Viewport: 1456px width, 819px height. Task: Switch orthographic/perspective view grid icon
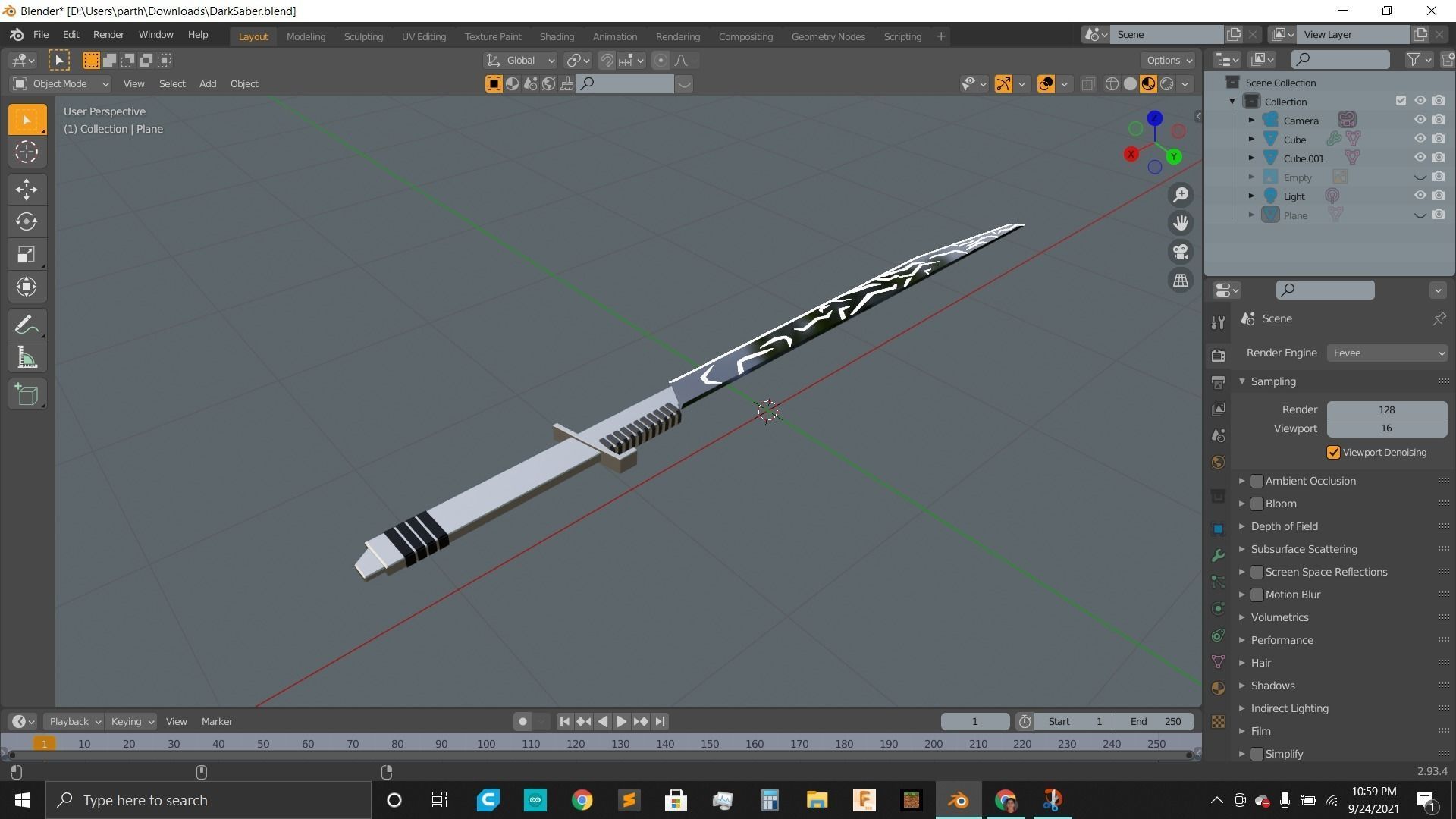click(x=1181, y=280)
